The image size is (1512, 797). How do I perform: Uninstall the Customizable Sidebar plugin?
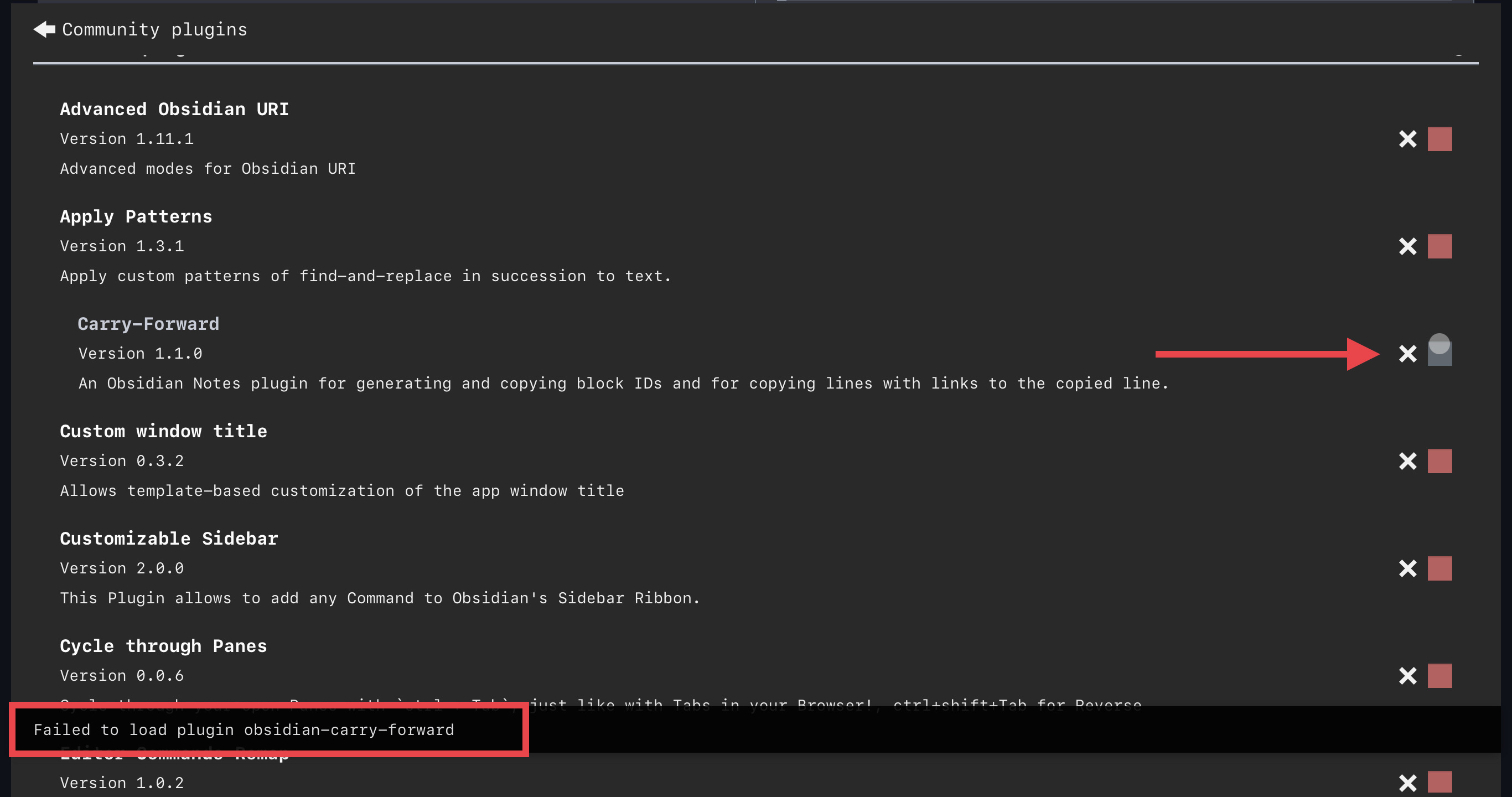pyautogui.click(x=1407, y=569)
